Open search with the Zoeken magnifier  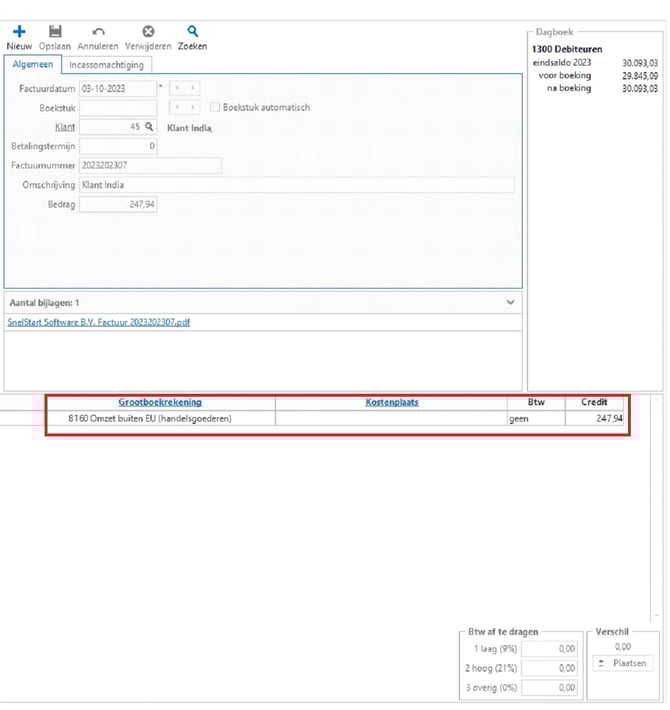click(193, 32)
